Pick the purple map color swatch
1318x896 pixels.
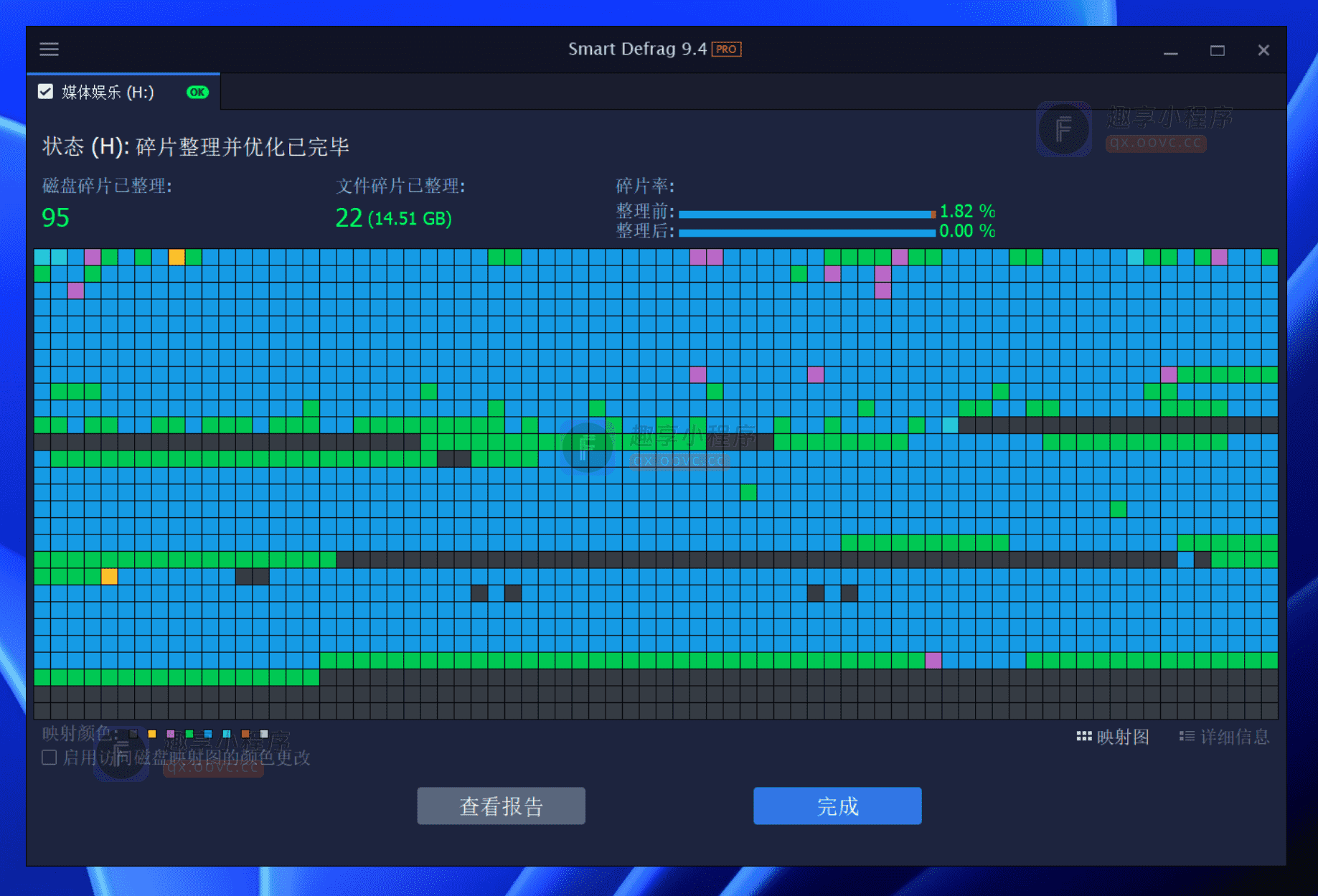click(x=171, y=734)
